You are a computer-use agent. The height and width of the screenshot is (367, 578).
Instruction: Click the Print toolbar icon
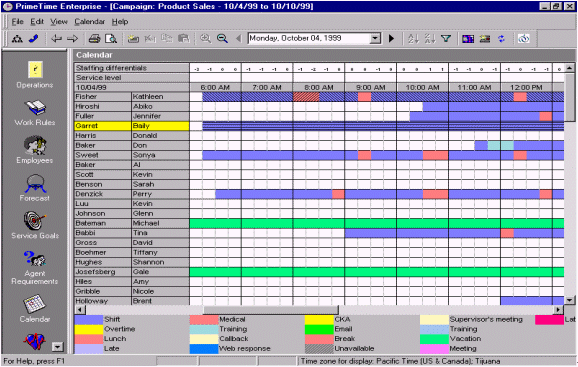point(94,38)
